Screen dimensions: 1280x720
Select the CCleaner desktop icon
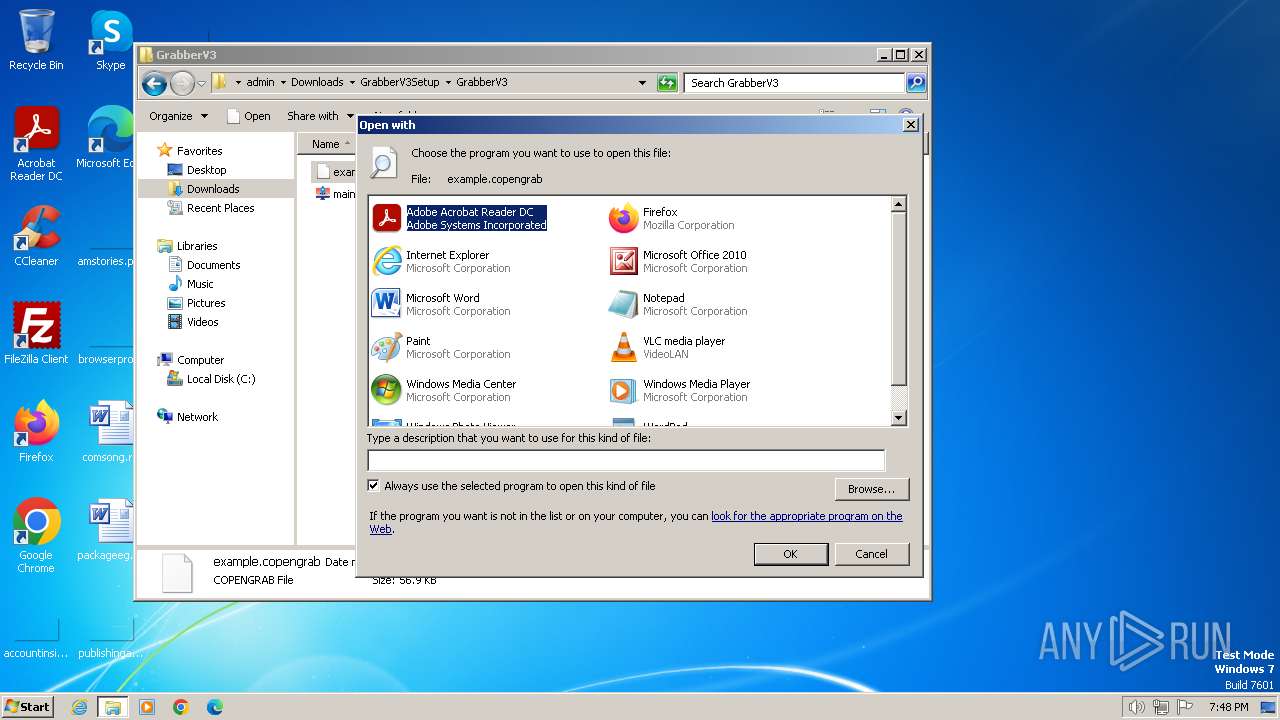(36, 236)
